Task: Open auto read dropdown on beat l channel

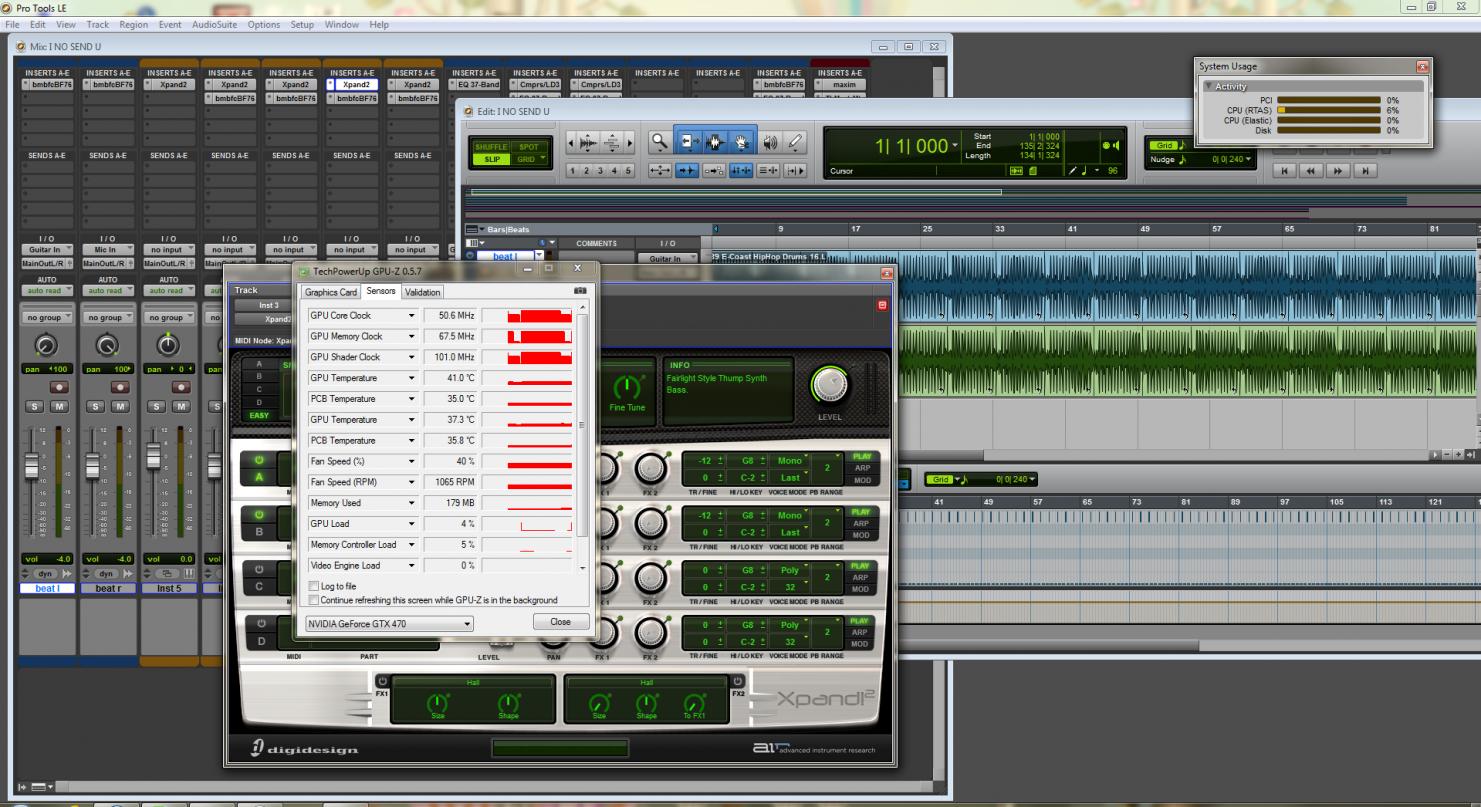Action: tap(49, 291)
